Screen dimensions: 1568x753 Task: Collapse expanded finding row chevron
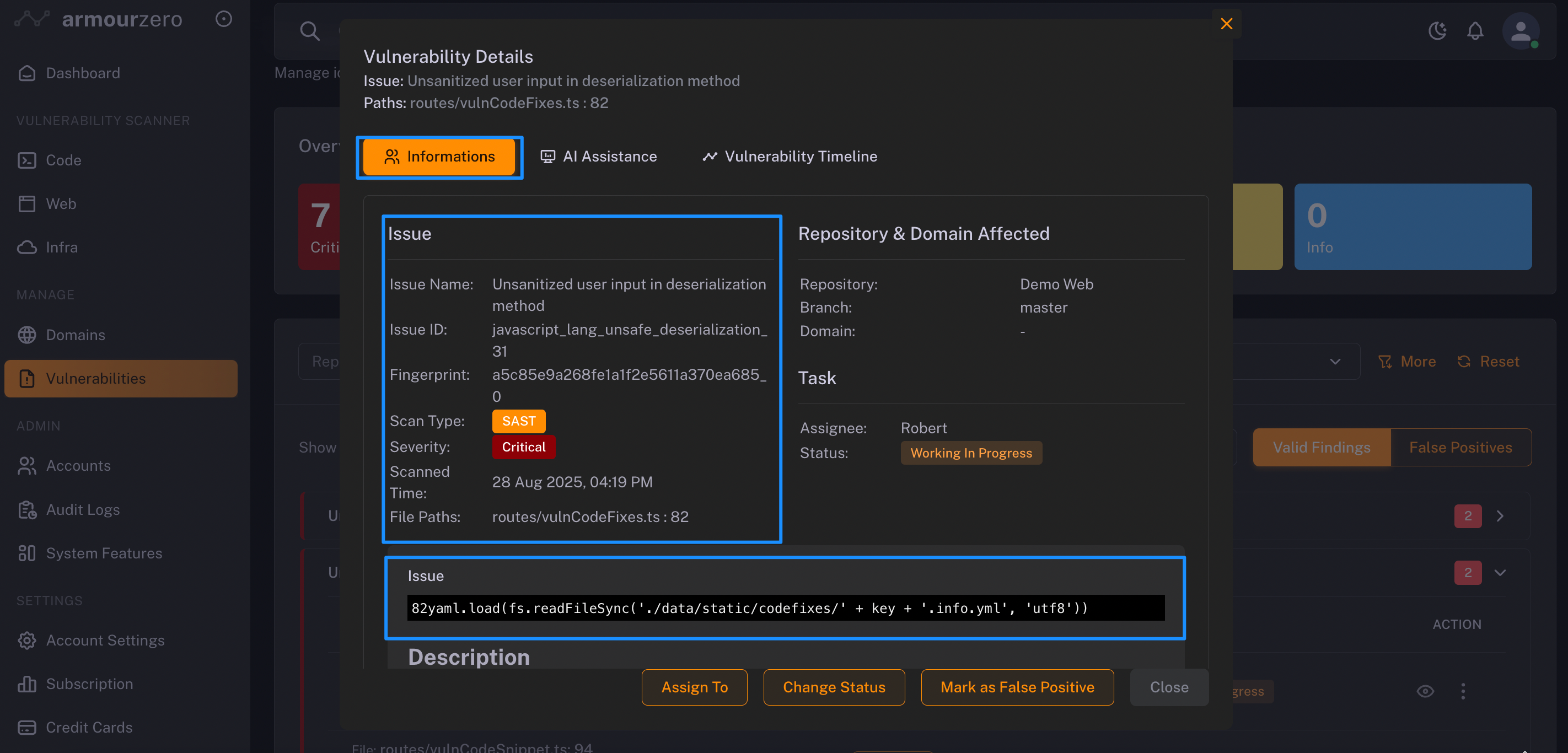[x=1500, y=573]
